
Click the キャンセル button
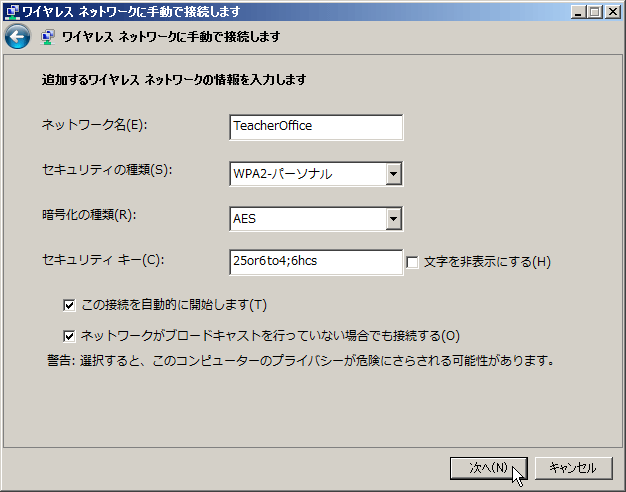coord(573,468)
